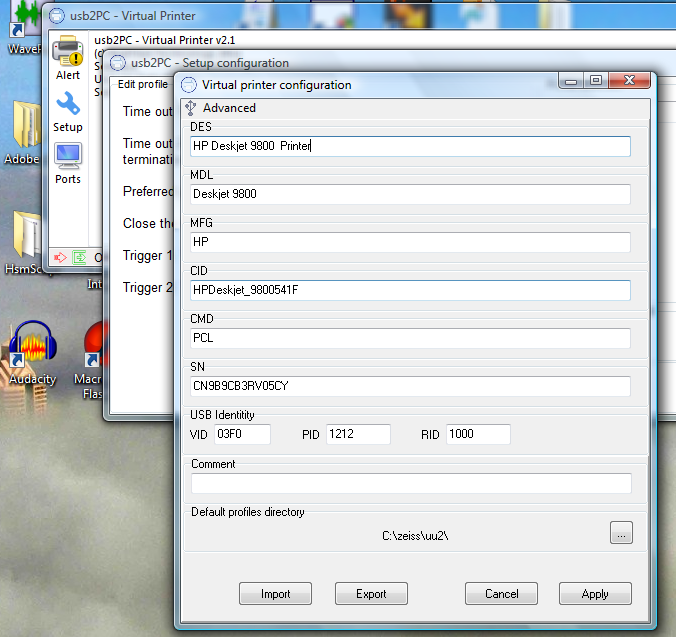Click the green export icon in usb2PC status bar

click(x=79, y=258)
